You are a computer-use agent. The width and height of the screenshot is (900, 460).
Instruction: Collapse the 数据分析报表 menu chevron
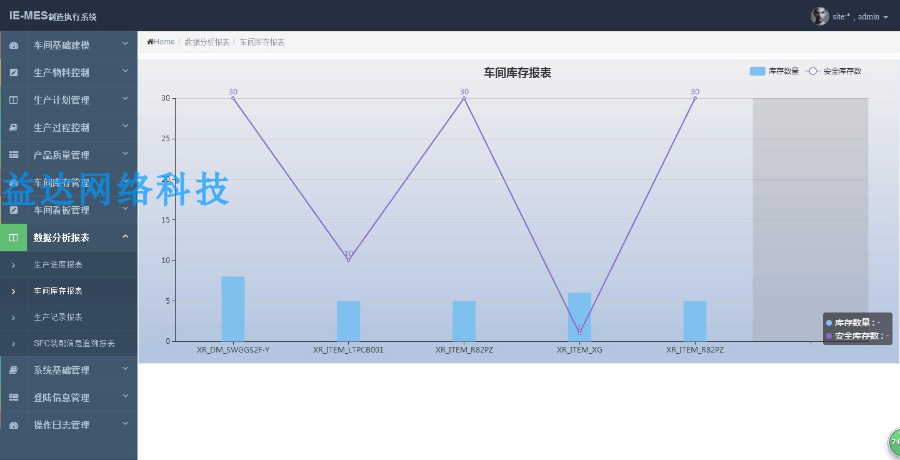tap(125, 237)
